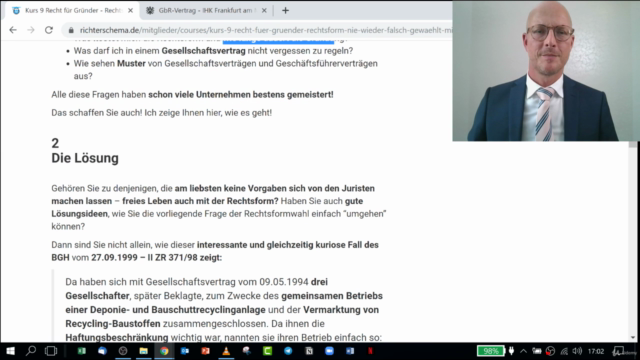
Task: Go back to the previous page in Chrome
Action: coord(13,30)
